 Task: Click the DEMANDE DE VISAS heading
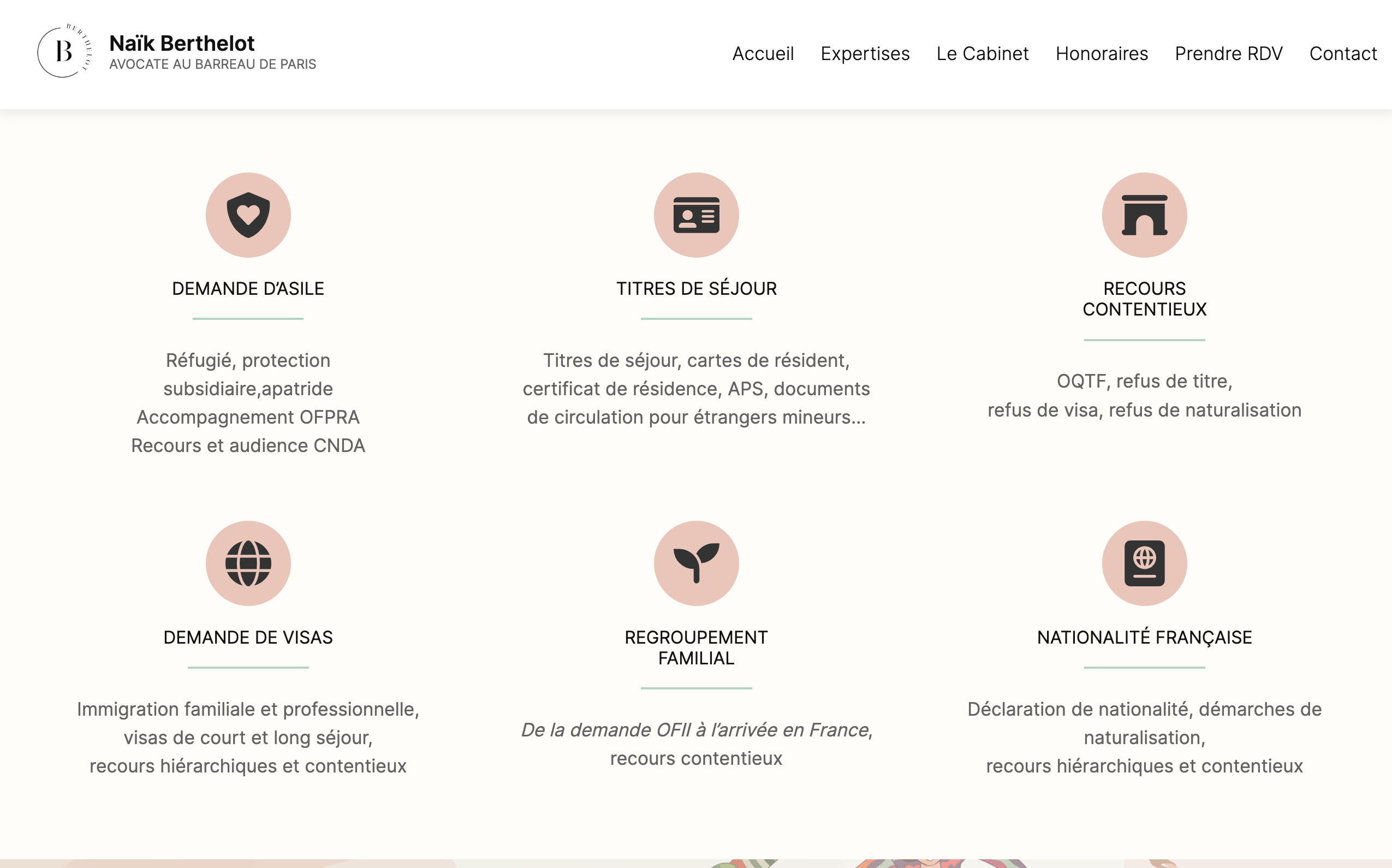248,637
